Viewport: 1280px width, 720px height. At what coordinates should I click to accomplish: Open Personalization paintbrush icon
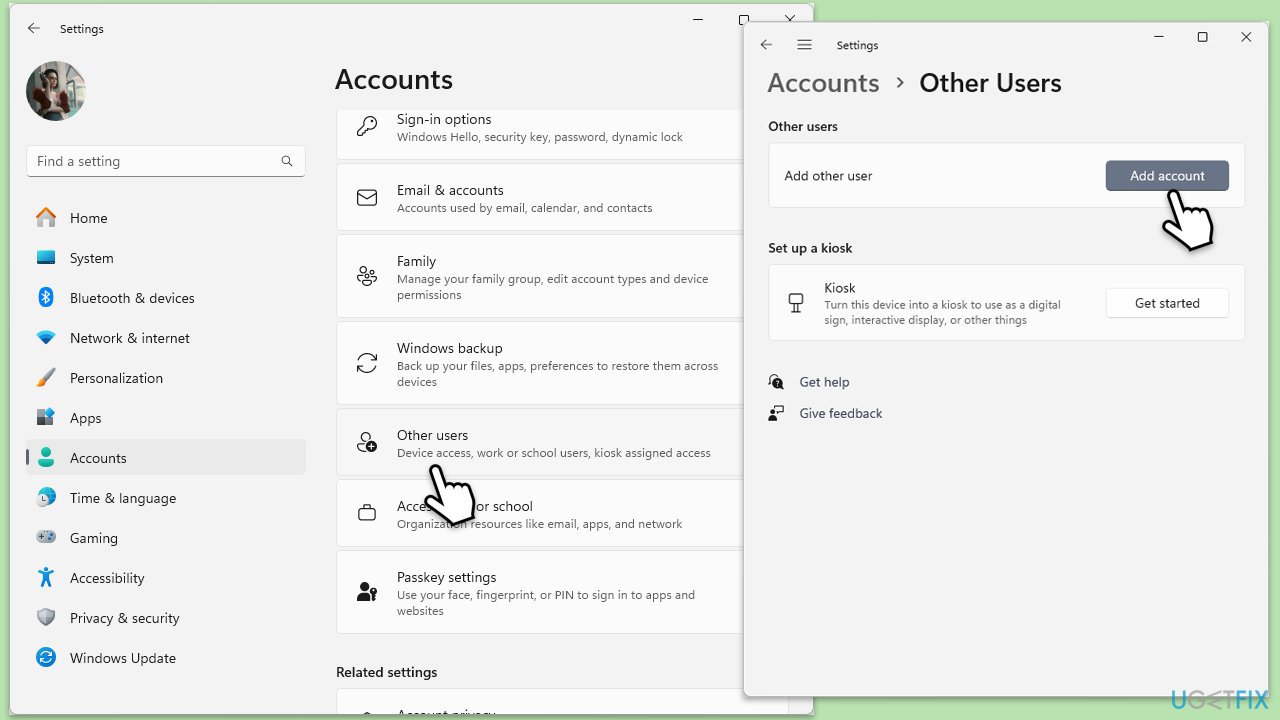tap(46, 378)
